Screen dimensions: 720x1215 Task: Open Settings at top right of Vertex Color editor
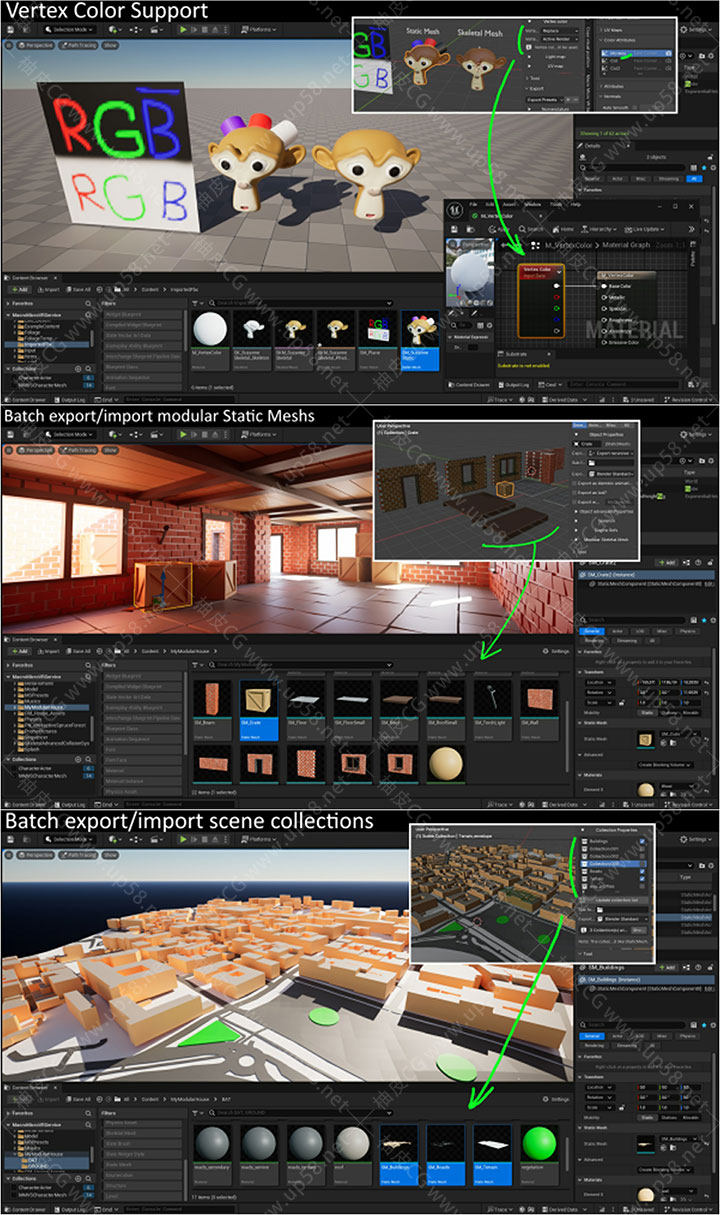click(696, 30)
